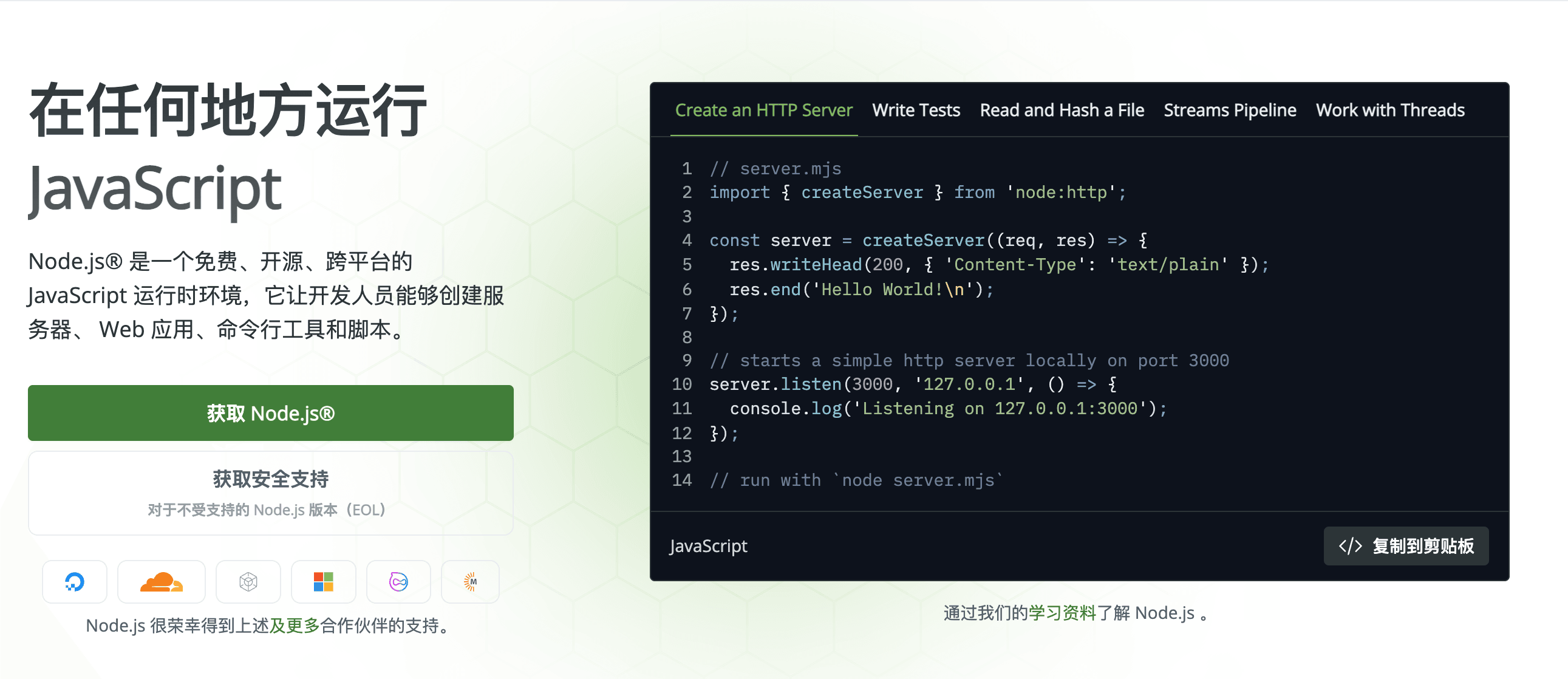Click the console.log 'Listening on' line
This screenshot has height=679, width=1568.
(949, 409)
